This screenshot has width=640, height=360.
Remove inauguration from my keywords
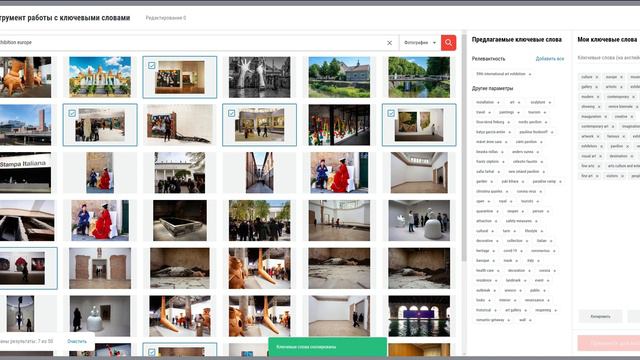pos(606,117)
